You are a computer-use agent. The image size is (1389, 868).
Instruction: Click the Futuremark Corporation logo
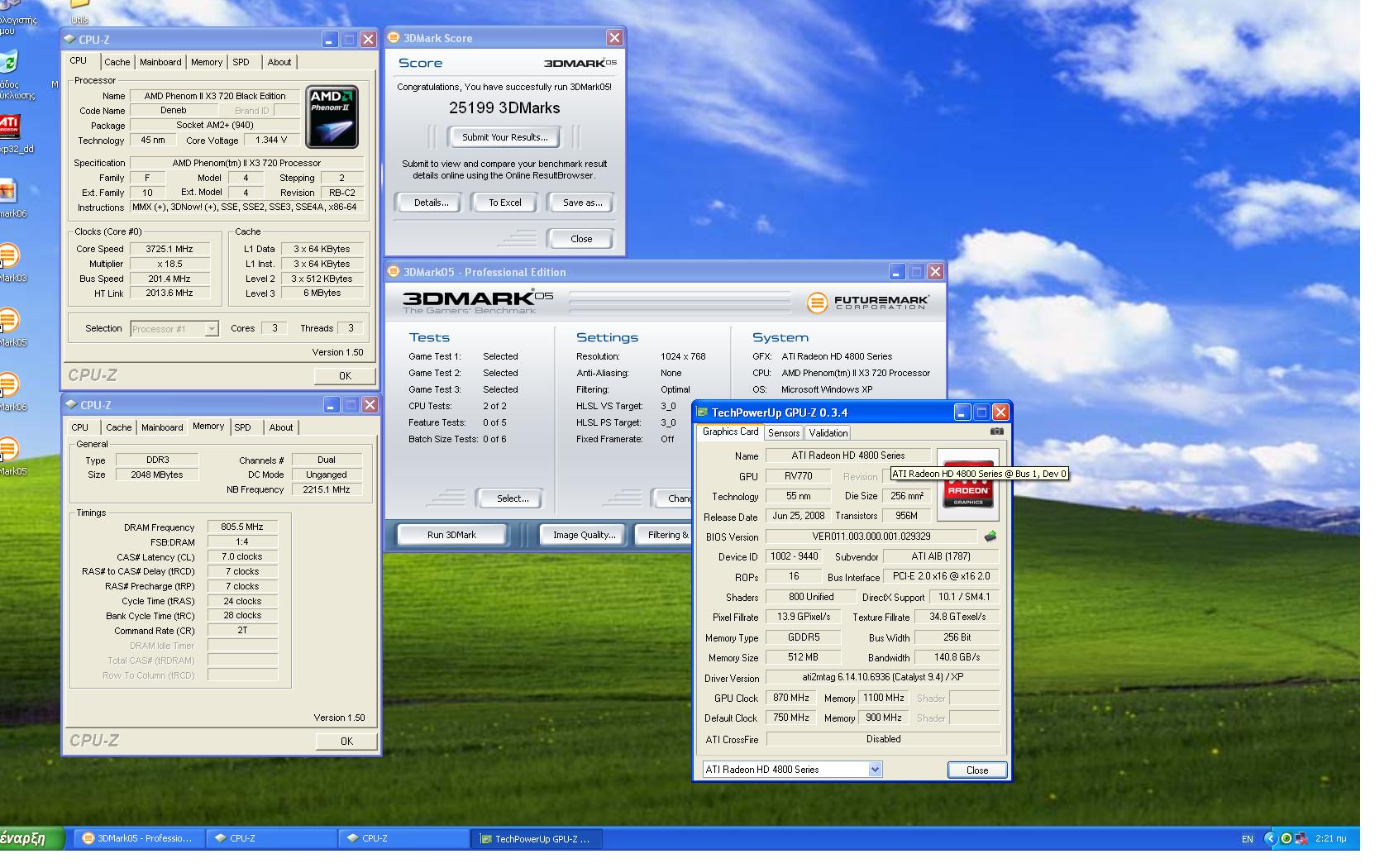(867, 303)
